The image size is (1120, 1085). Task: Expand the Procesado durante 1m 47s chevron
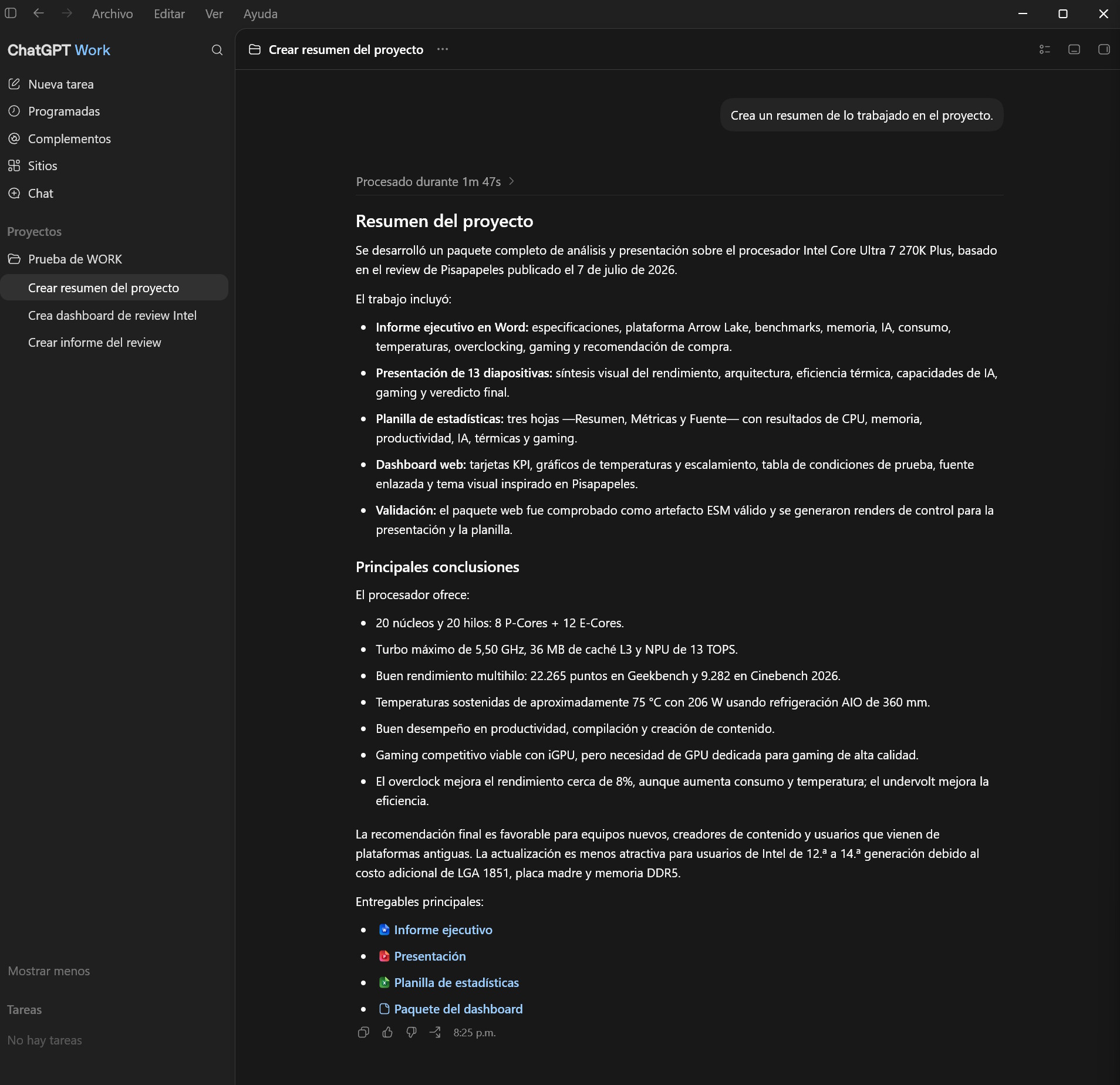[x=512, y=181]
